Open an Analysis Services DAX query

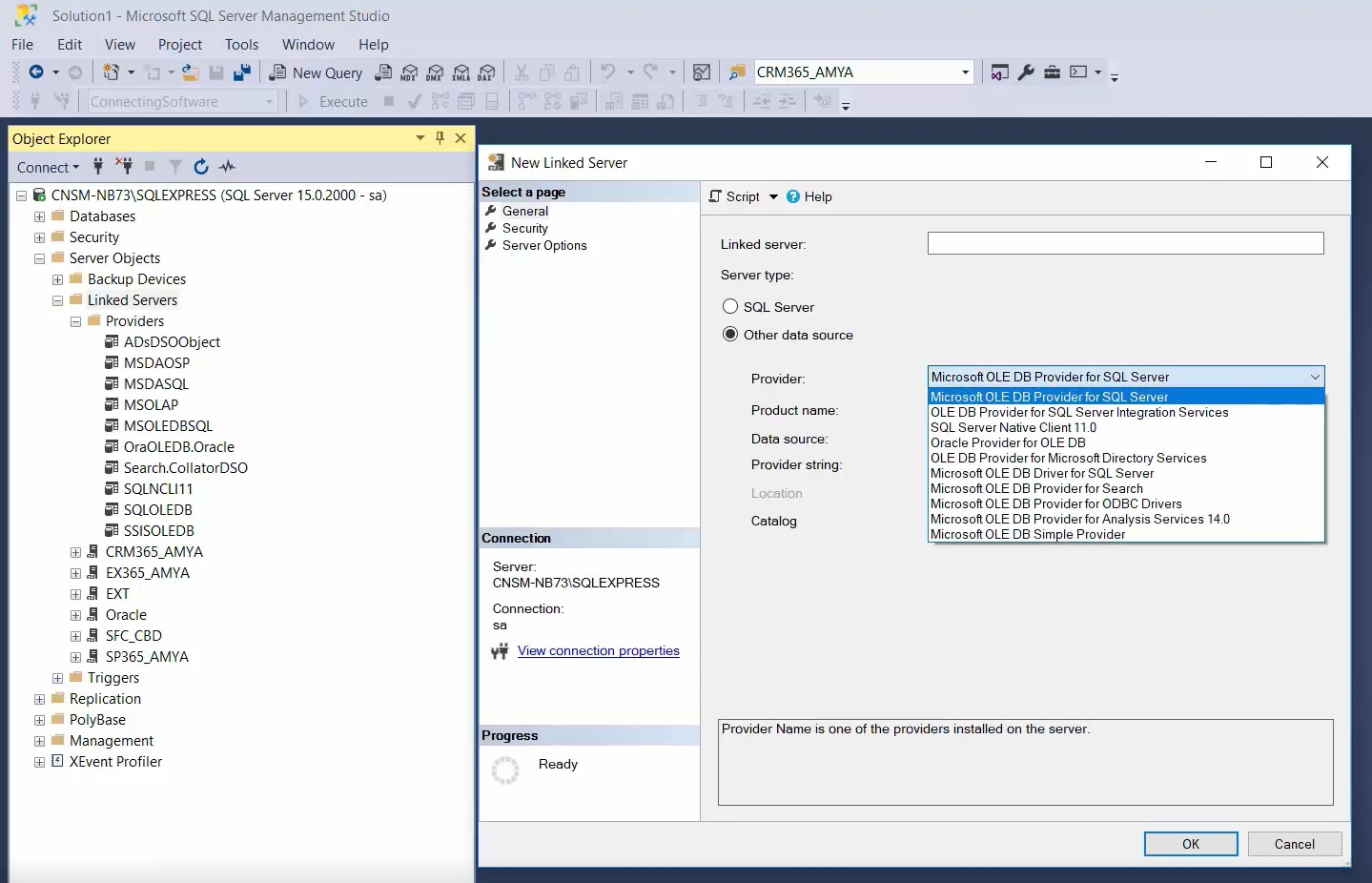[486, 72]
